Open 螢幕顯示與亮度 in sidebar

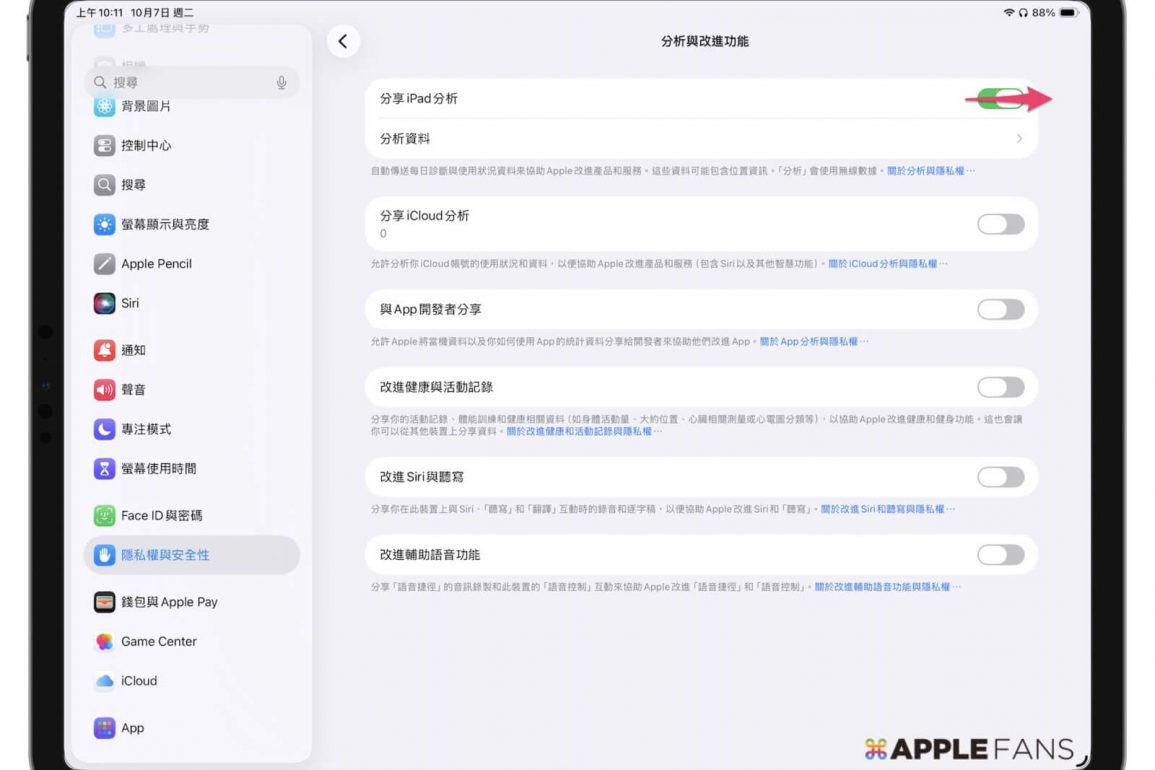pos(165,225)
